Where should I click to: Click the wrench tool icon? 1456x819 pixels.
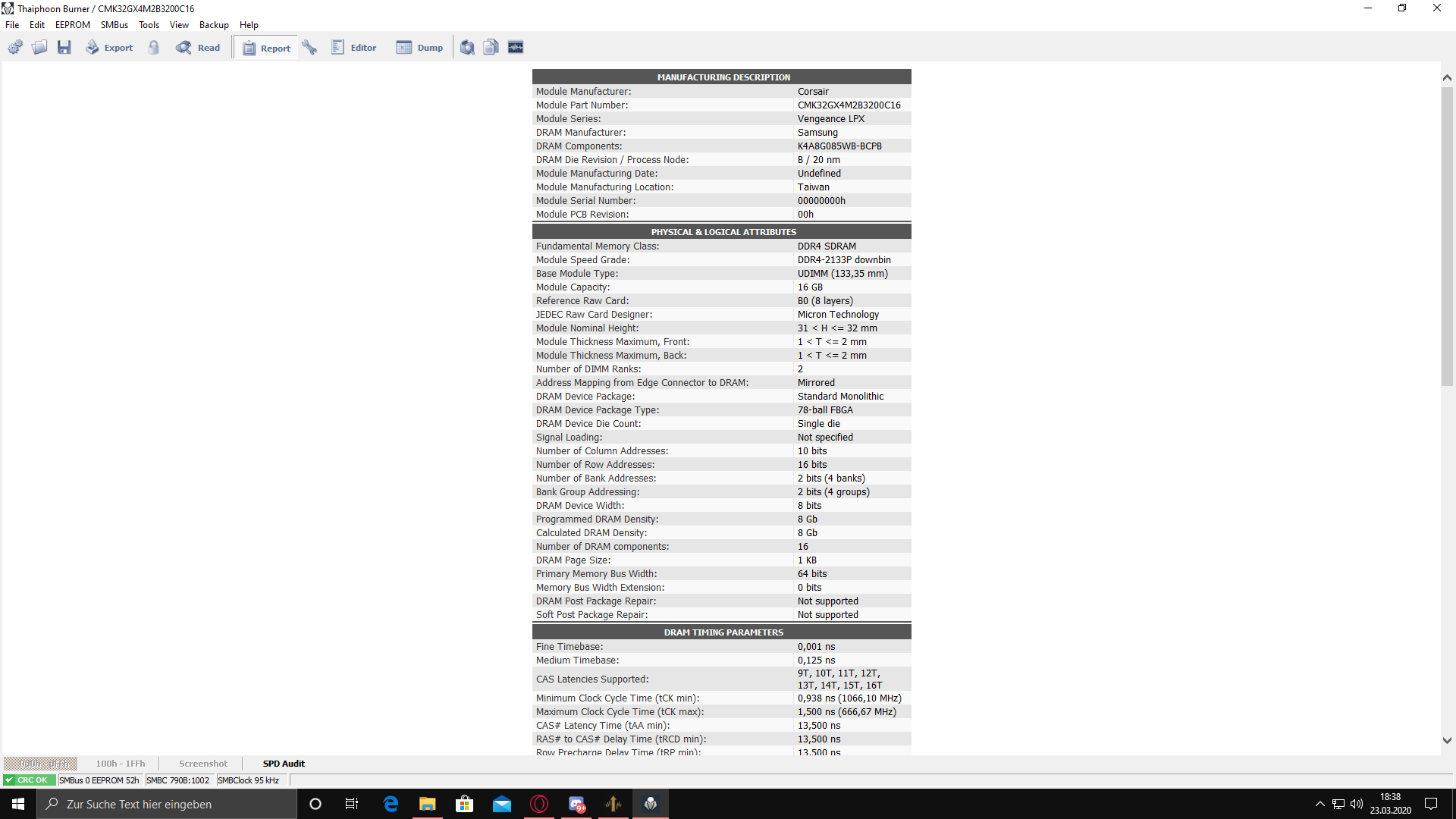pos(309,48)
